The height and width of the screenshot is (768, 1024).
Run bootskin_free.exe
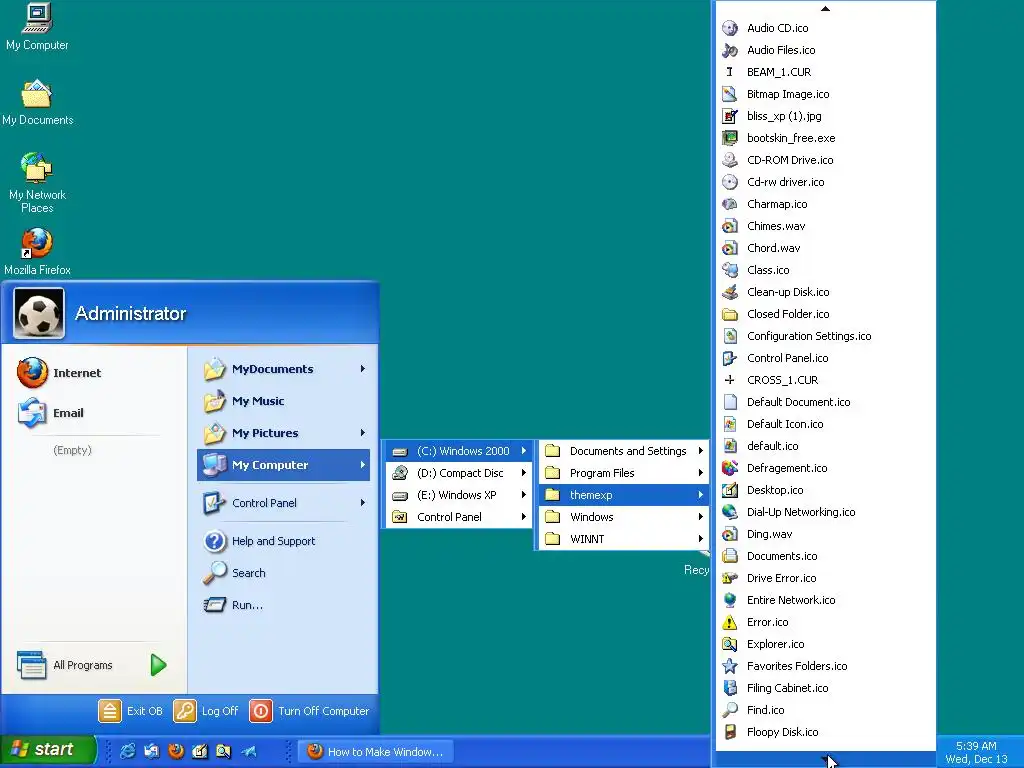coord(825,138)
